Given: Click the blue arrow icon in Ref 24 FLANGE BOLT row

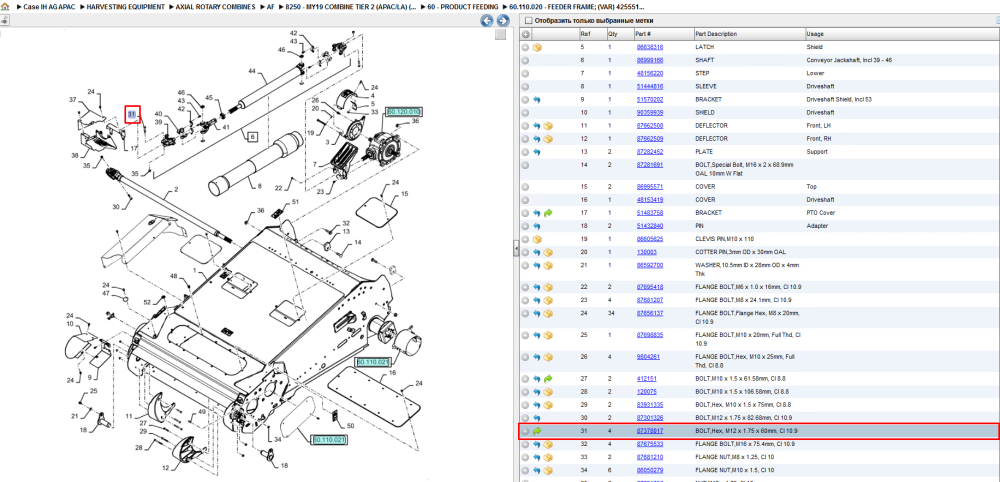Looking at the screenshot, I should click(537, 314).
